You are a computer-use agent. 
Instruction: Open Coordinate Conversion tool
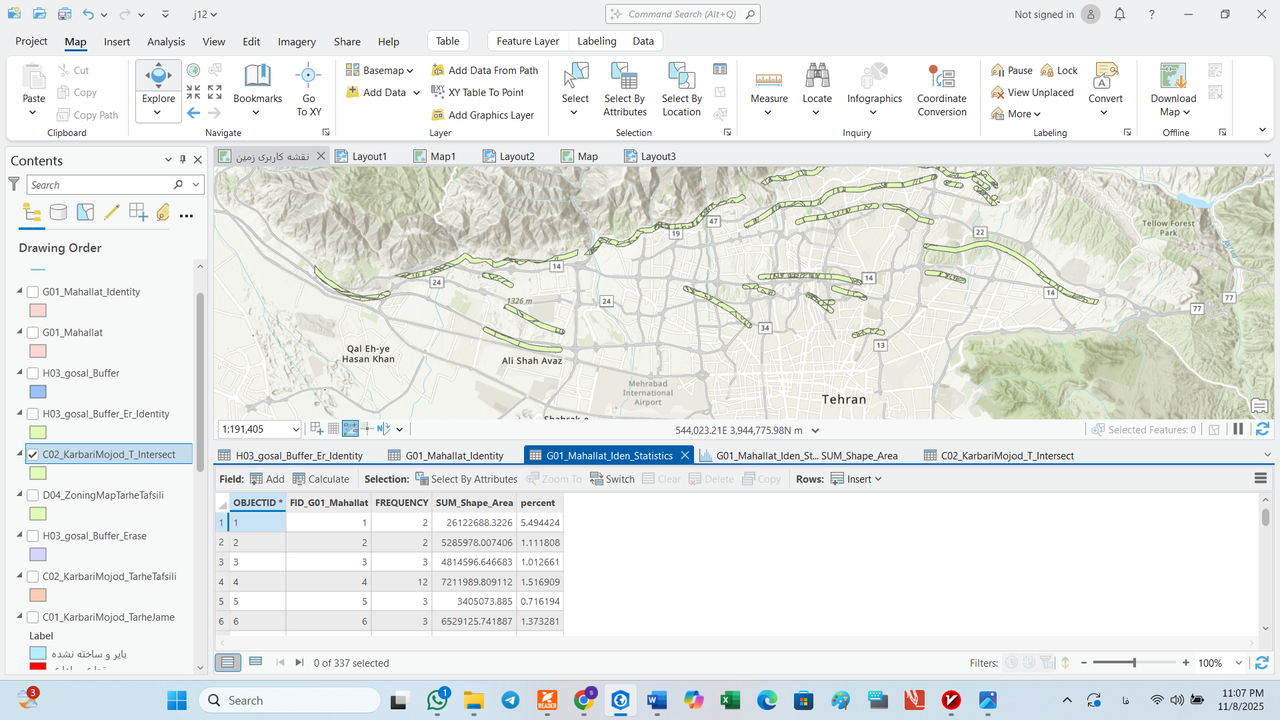(942, 90)
